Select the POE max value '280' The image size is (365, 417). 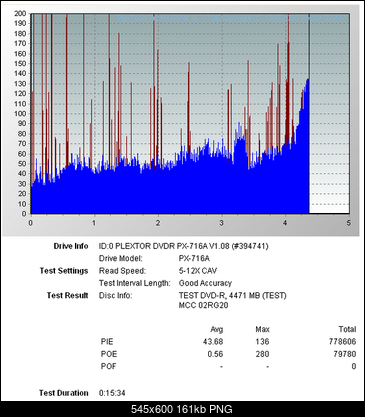[x=262, y=354]
